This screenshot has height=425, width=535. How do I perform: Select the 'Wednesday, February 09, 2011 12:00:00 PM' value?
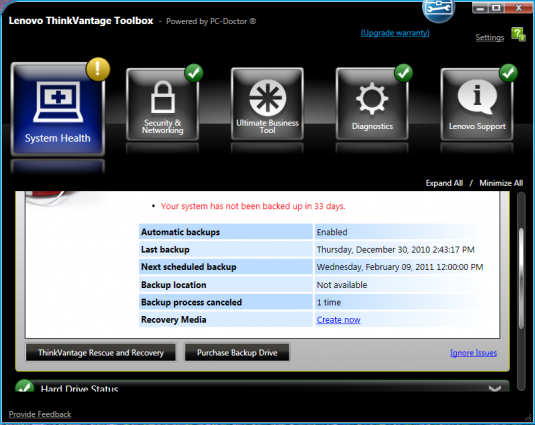[400, 267]
